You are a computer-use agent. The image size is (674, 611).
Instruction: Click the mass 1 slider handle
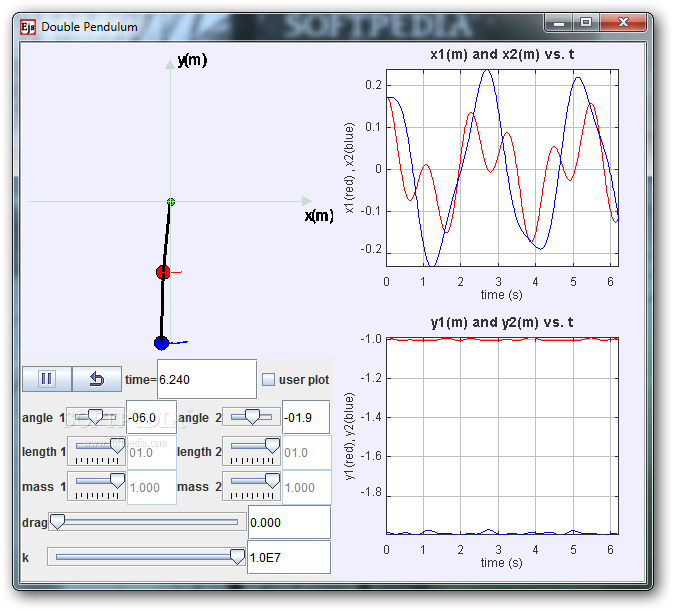click(117, 481)
